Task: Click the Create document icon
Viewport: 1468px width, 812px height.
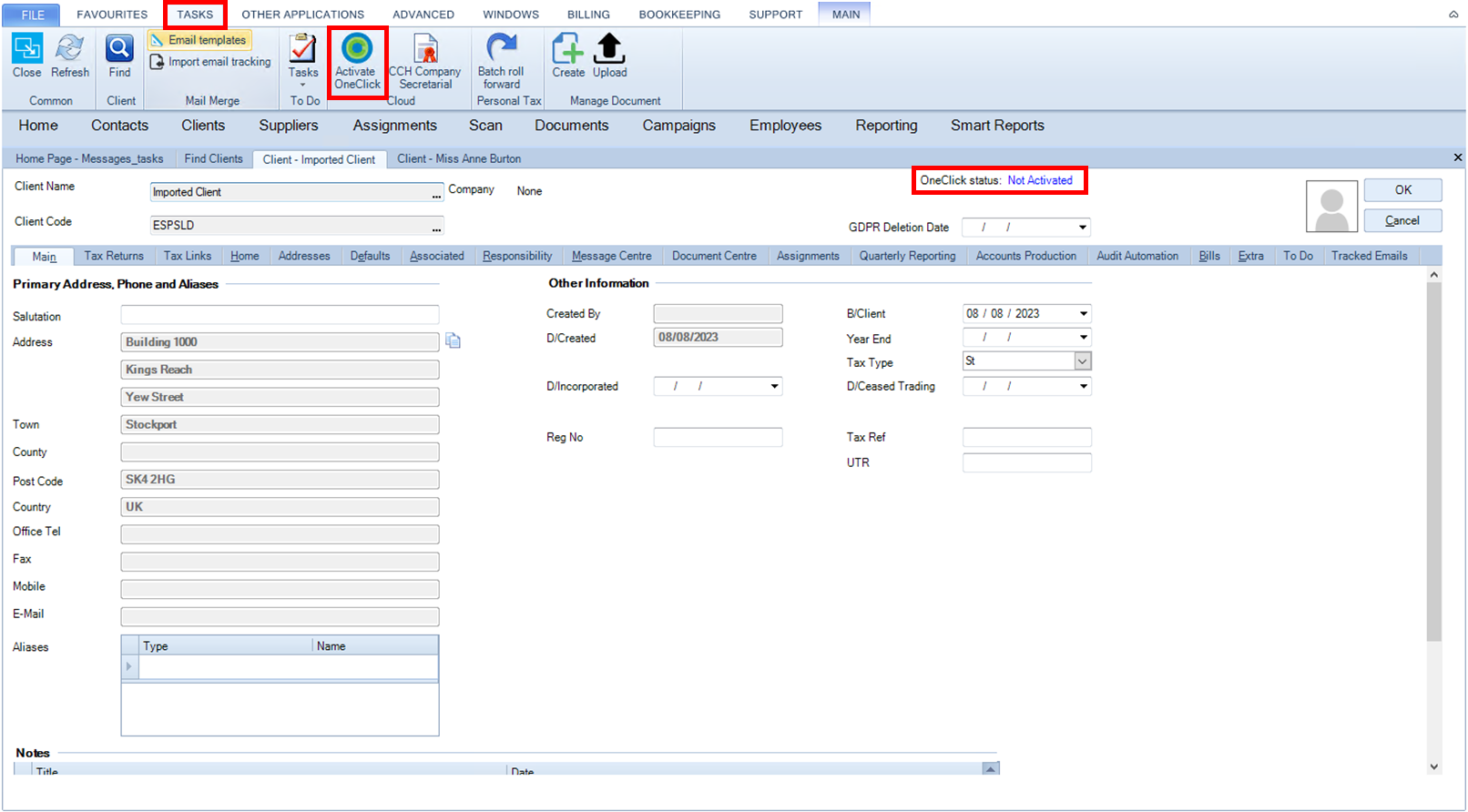Action: 568,48
